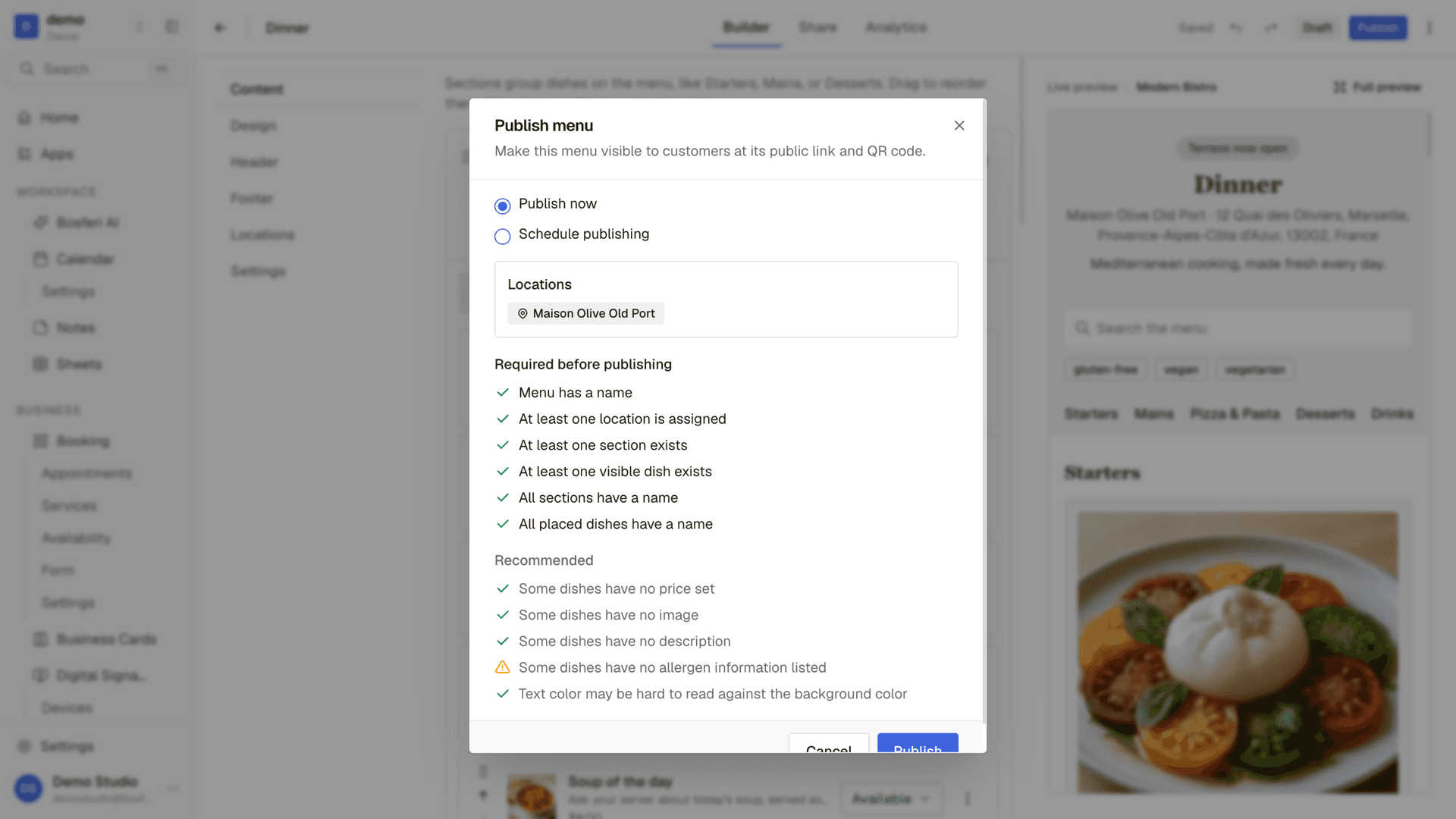Click the Maison Olive Old Port location chip
The image size is (1456, 819).
pyautogui.click(x=585, y=313)
